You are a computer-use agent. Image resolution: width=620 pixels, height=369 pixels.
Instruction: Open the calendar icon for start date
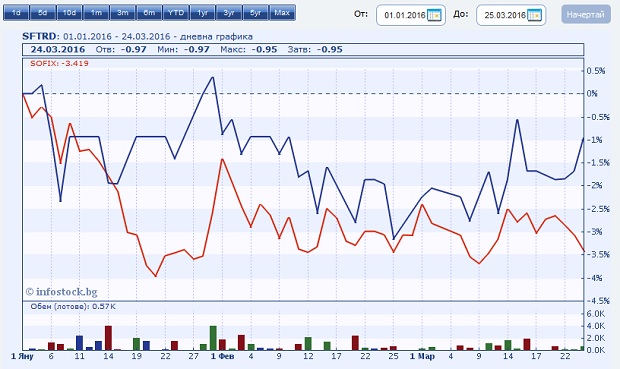click(434, 15)
